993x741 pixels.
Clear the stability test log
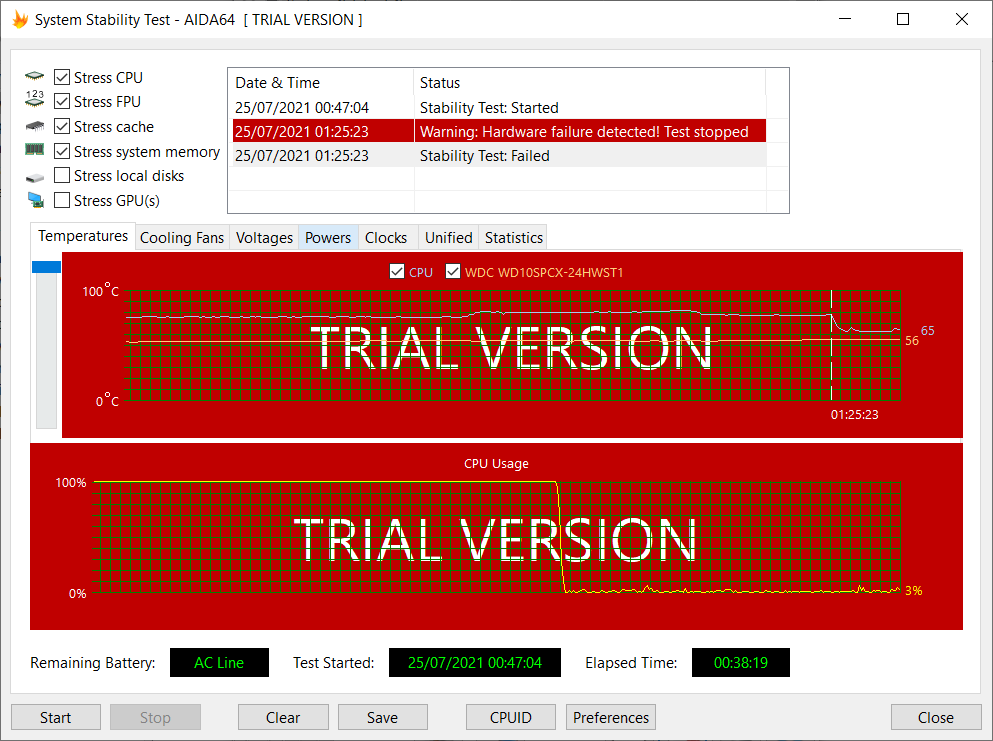(x=283, y=717)
